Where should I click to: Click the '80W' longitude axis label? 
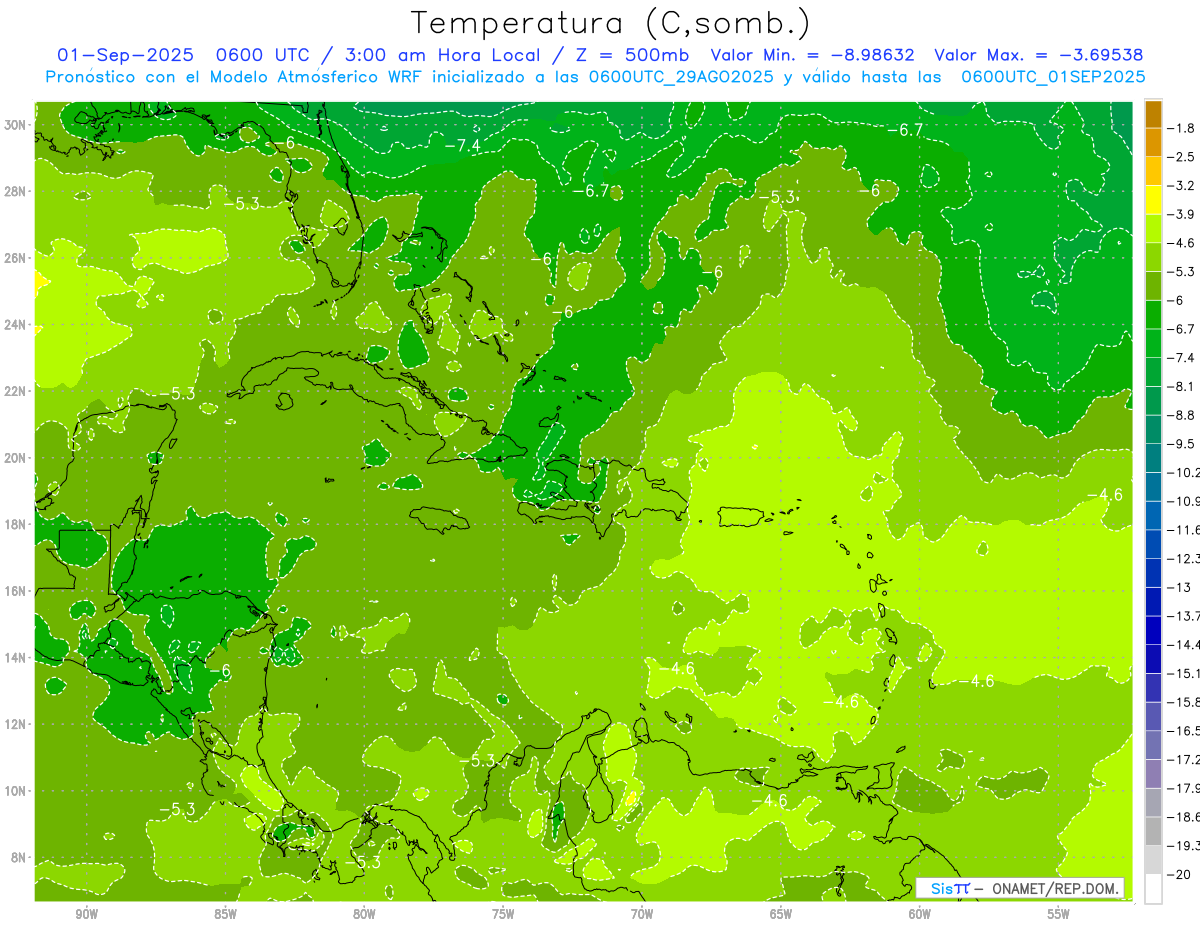click(364, 914)
